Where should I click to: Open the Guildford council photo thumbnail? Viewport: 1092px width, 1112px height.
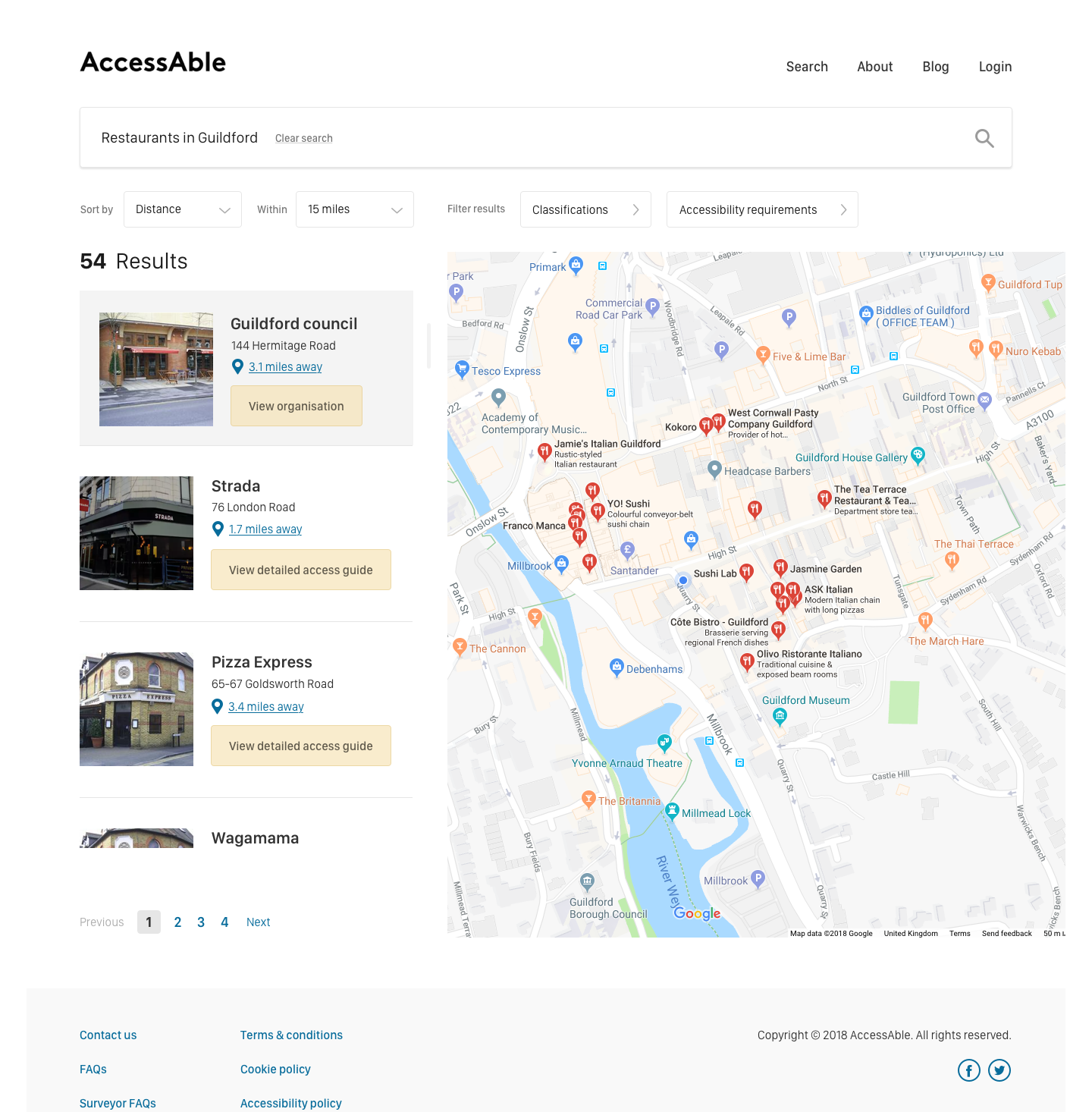156,369
